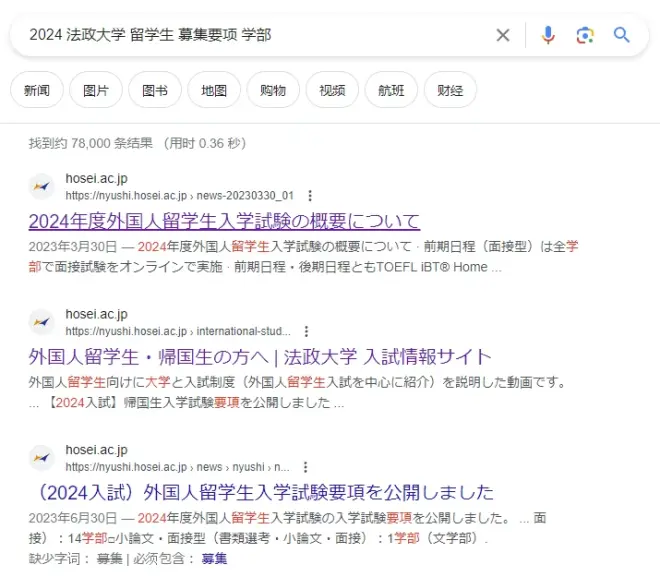This screenshot has width=660, height=577.
Task: Click into the search query text field
Action: [250, 35]
